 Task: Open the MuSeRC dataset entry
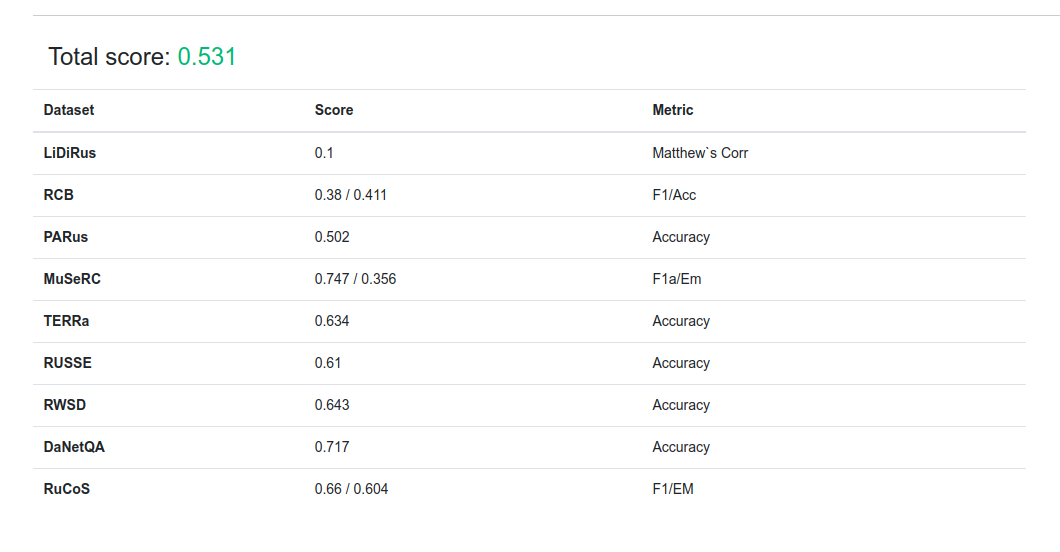(72, 279)
